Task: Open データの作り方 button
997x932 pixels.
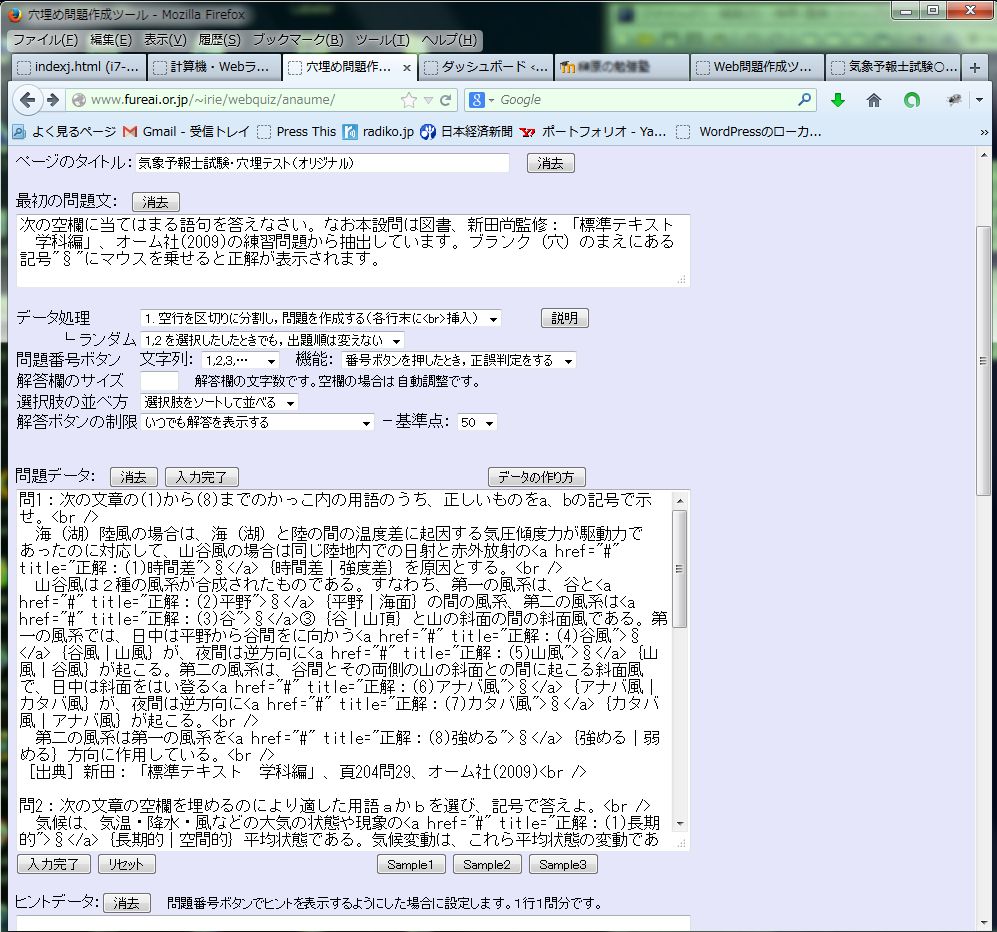Action: click(537, 477)
